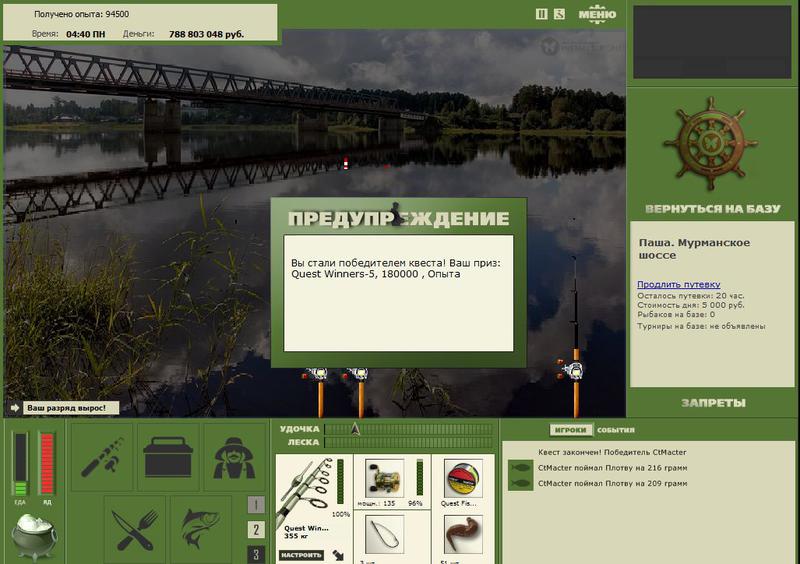The height and width of the screenshot is (564, 800).
Task: Select rod slot 2
Action: click(x=256, y=530)
